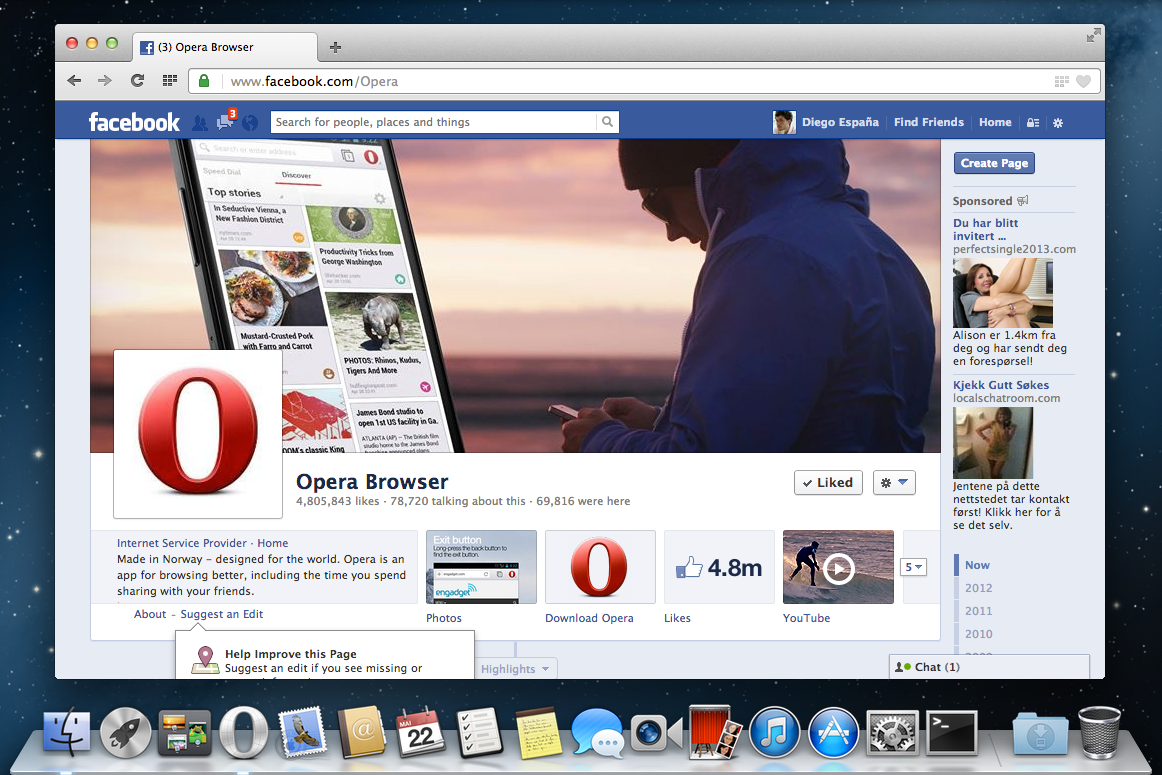The image size is (1162, 775).
Task: Open the Download Opera link
Action: coord(589,618)
